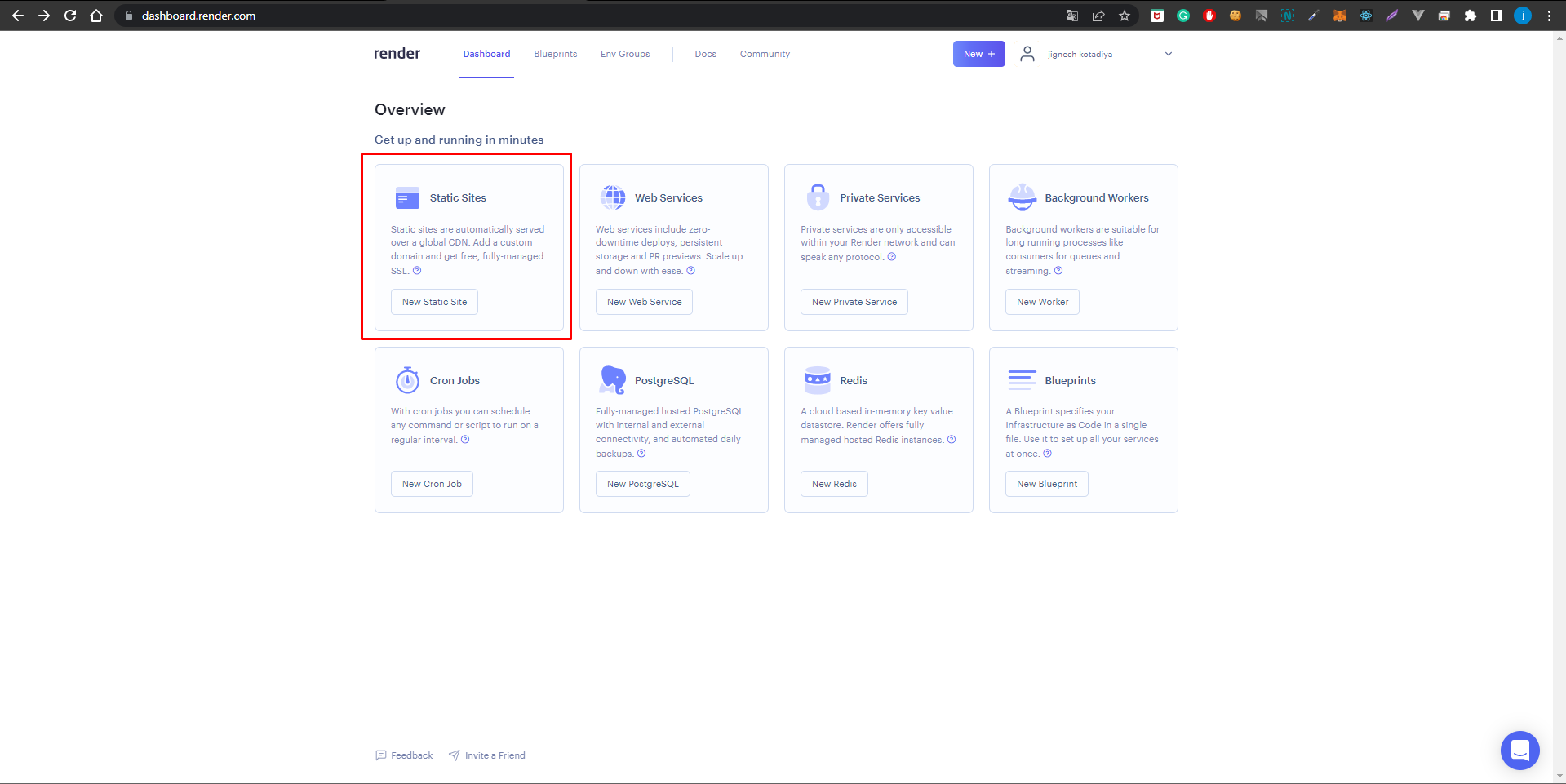Click the PostgreSQL elephant icon
The image size is (1566, 784).
(612, 379)
